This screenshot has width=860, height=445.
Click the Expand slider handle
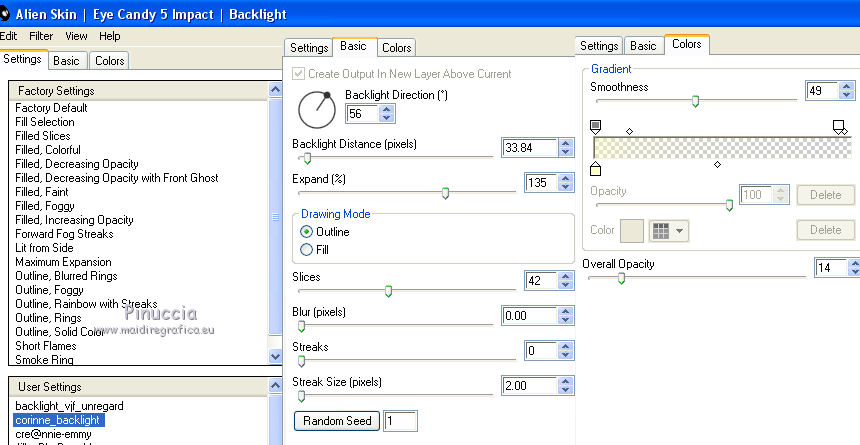click(445, 193)
